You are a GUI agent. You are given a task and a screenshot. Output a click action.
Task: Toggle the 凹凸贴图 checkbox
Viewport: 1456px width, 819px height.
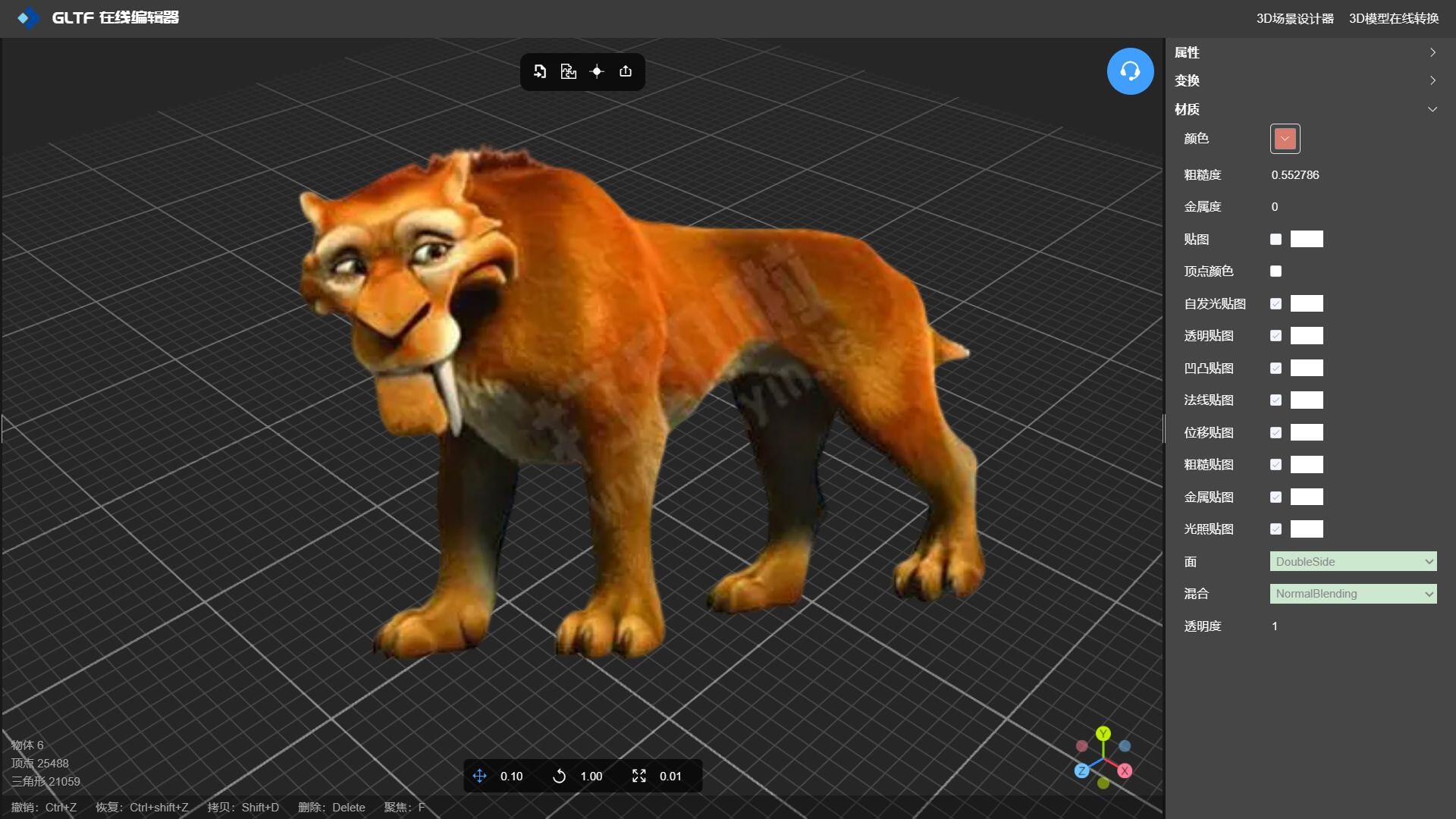point(1276,368)
